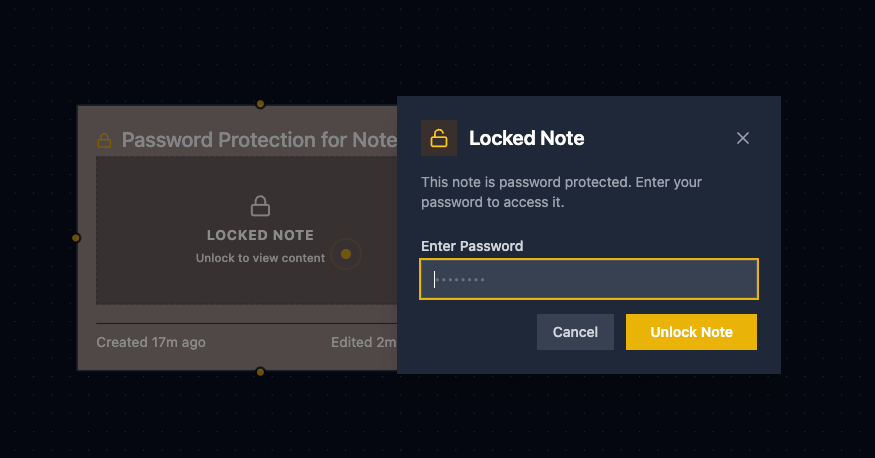875x458 pixels.
Task: Click the Locked Note dialog title
Action: [x=526, y=138]
